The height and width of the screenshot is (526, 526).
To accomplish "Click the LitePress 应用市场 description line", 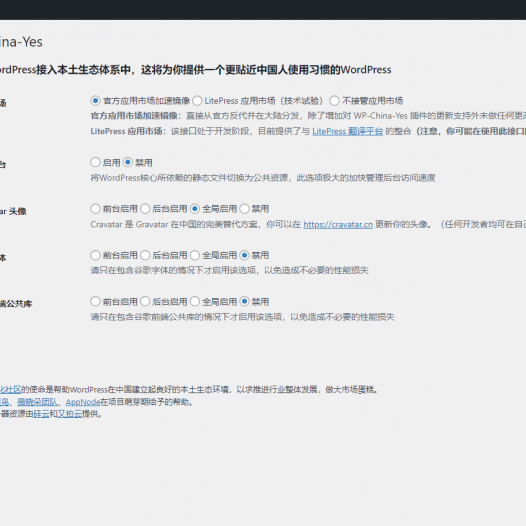I will (x=308, y=131).
